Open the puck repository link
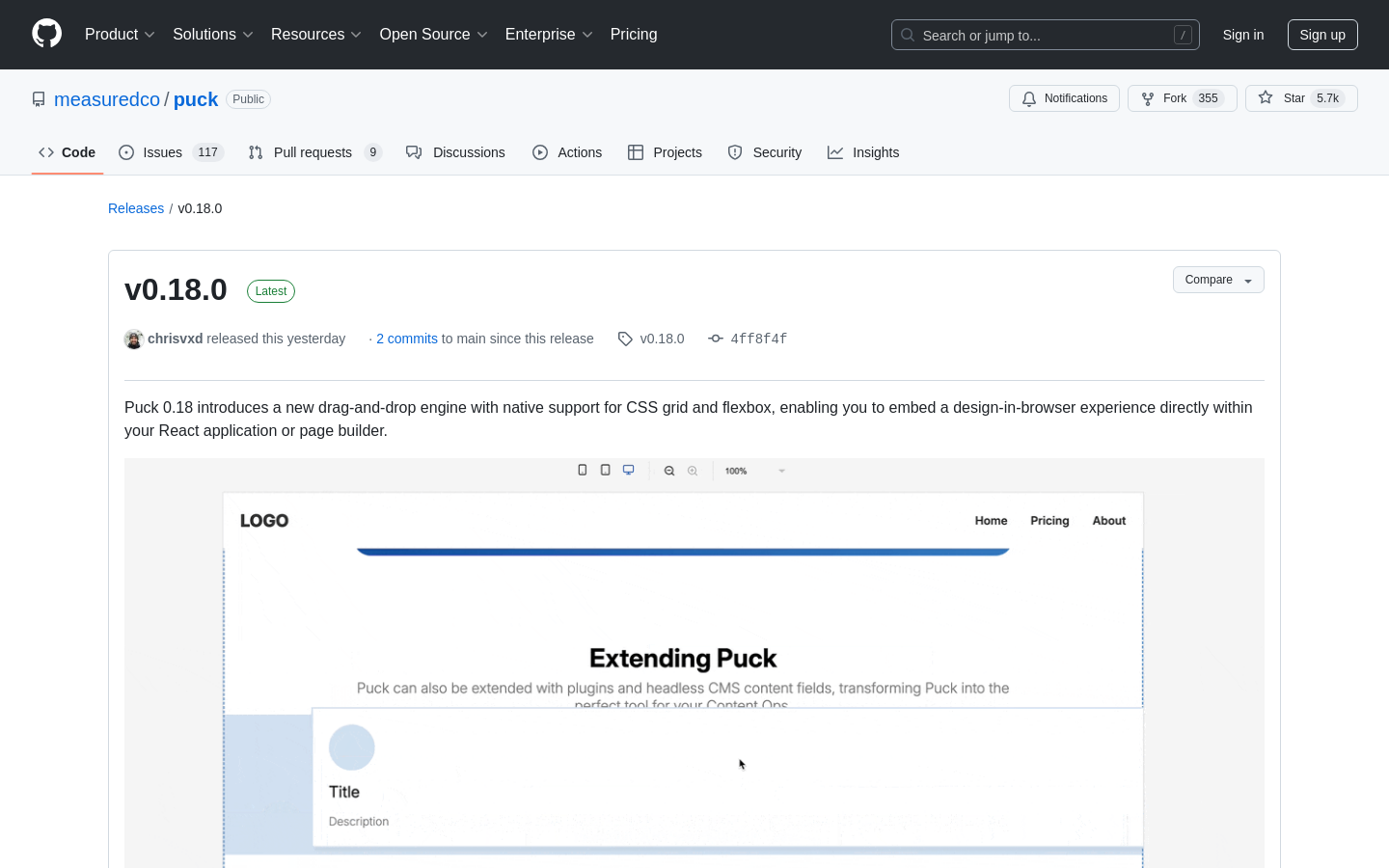 196,99
